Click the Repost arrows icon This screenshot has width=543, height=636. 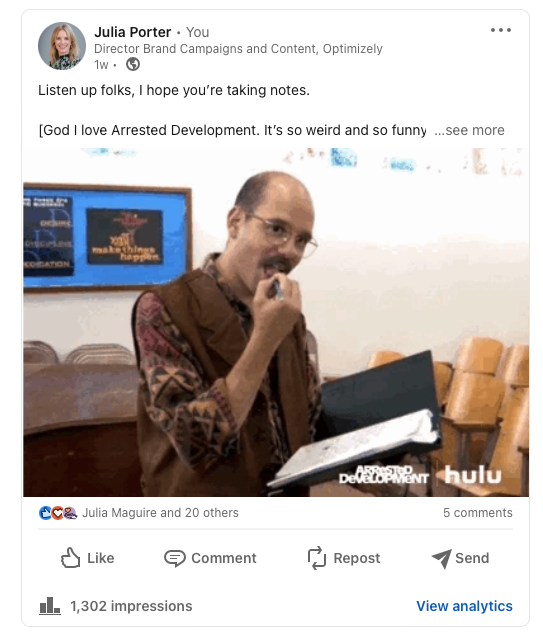(x=317, y=558)
